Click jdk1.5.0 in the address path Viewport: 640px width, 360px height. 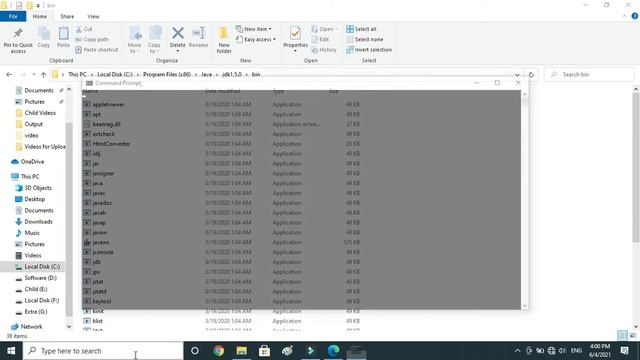point(232,74)
